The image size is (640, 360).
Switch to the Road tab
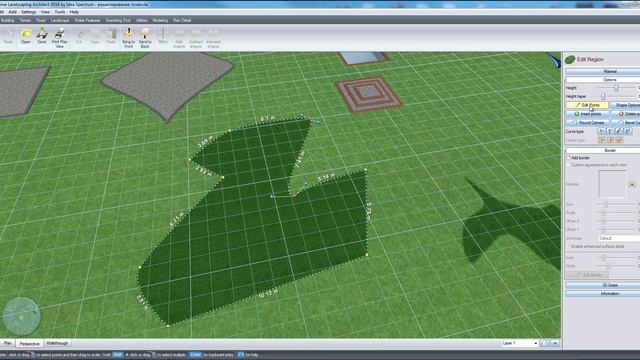click(x=41, y=20)
